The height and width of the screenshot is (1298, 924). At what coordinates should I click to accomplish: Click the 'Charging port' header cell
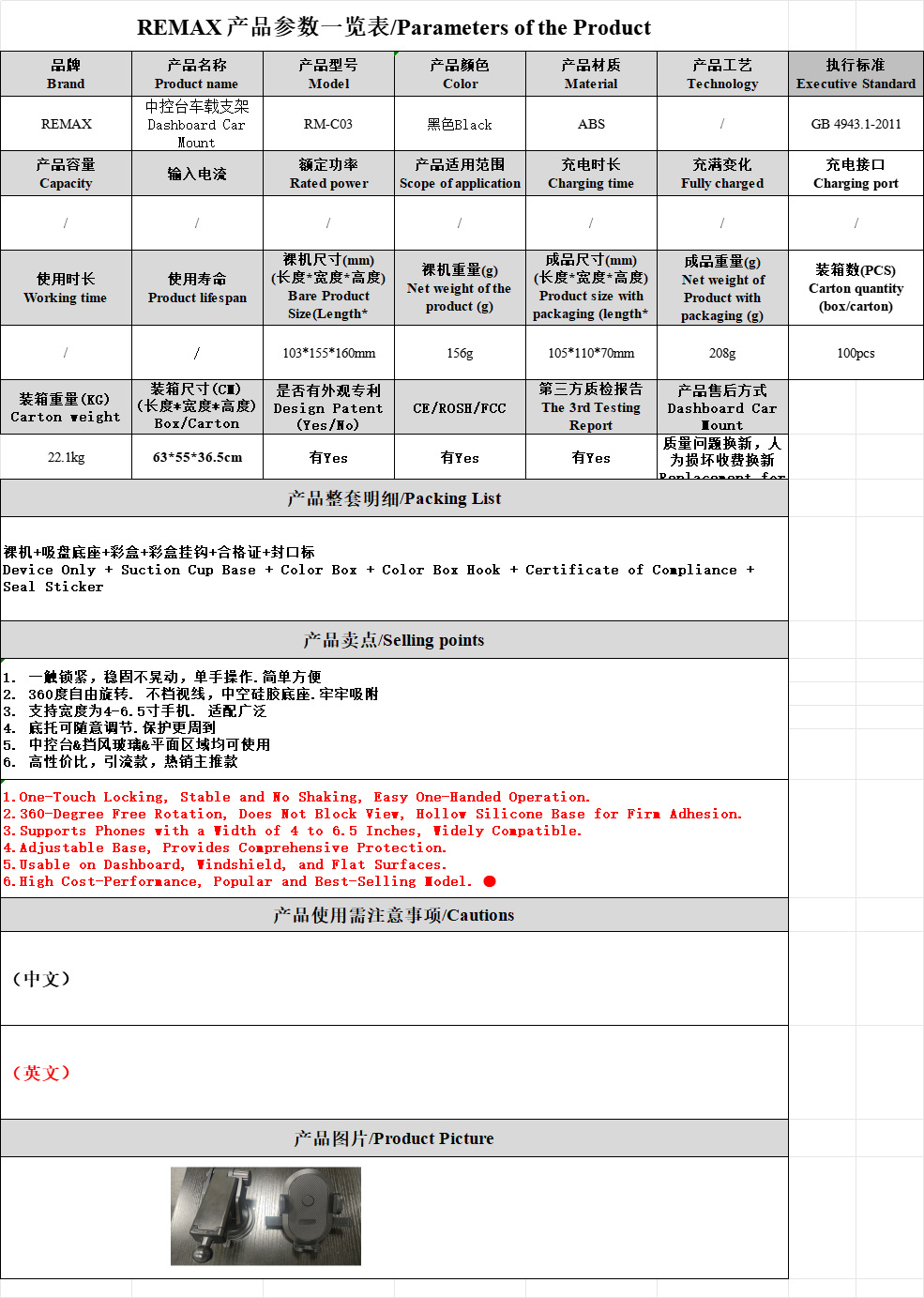(x=856, y=174)
